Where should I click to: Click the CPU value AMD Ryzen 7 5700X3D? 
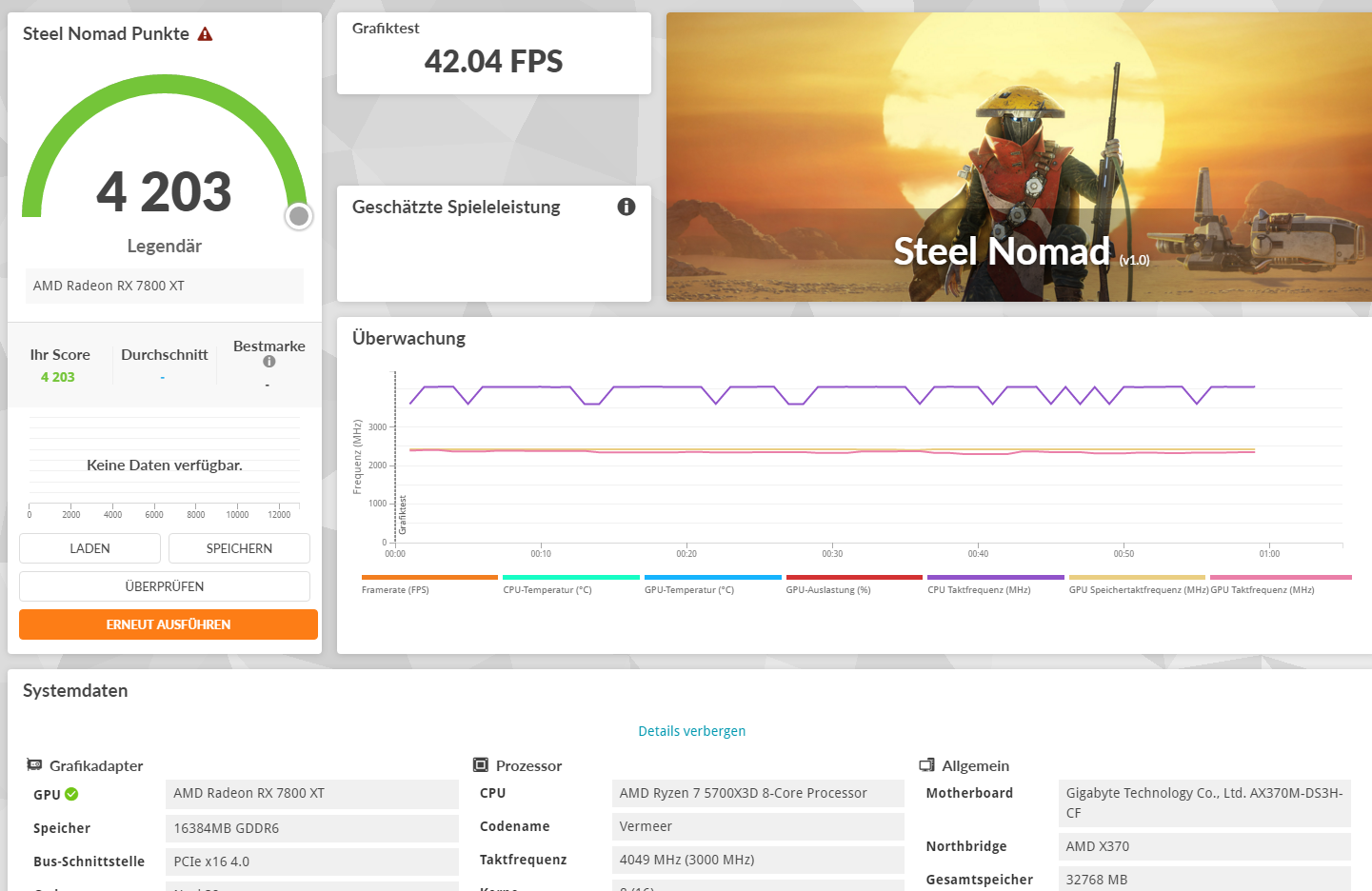(758, 793)
